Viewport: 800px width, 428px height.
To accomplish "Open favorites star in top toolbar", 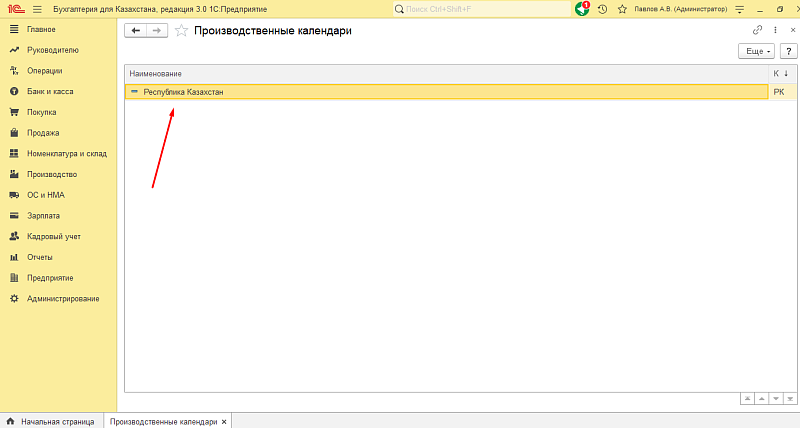I will tap(622, 9).
